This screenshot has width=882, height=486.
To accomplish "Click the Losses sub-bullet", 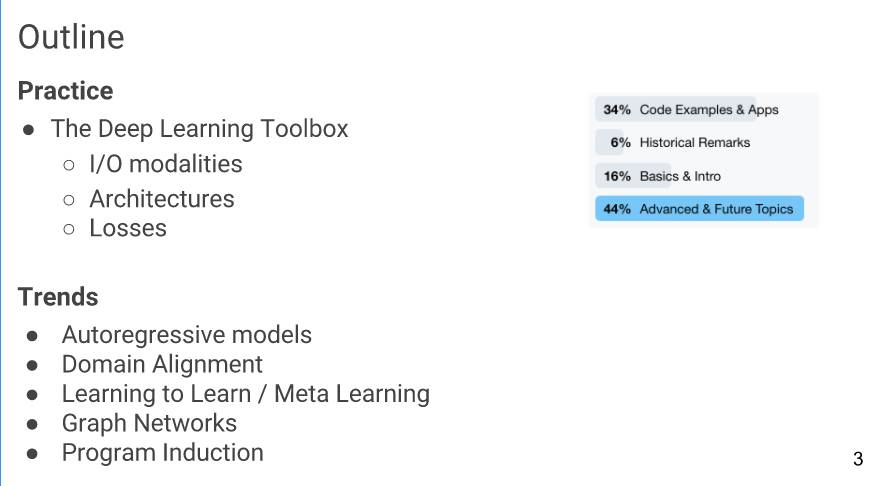I will point(128,228).
